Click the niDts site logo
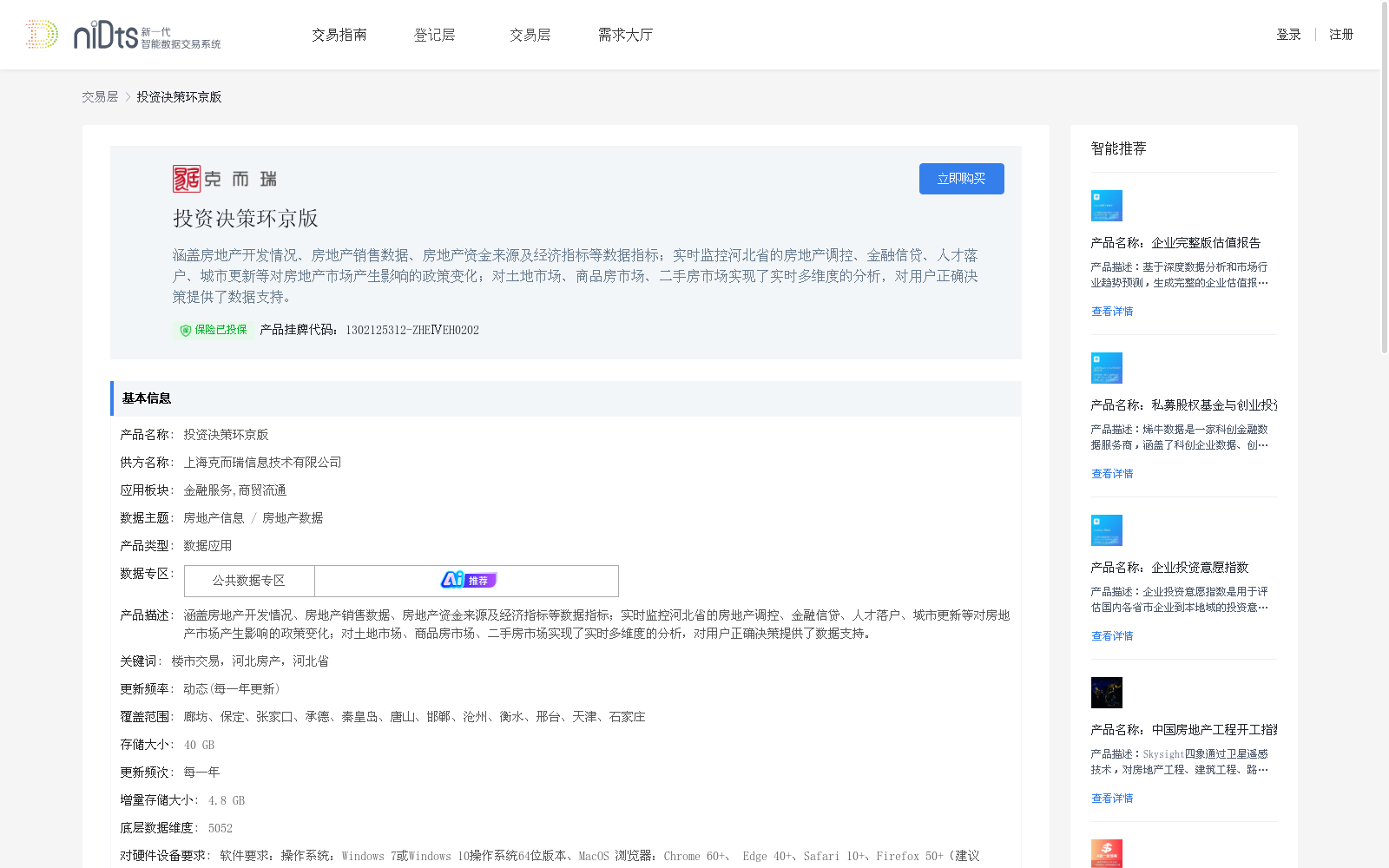 pos(147,35)
